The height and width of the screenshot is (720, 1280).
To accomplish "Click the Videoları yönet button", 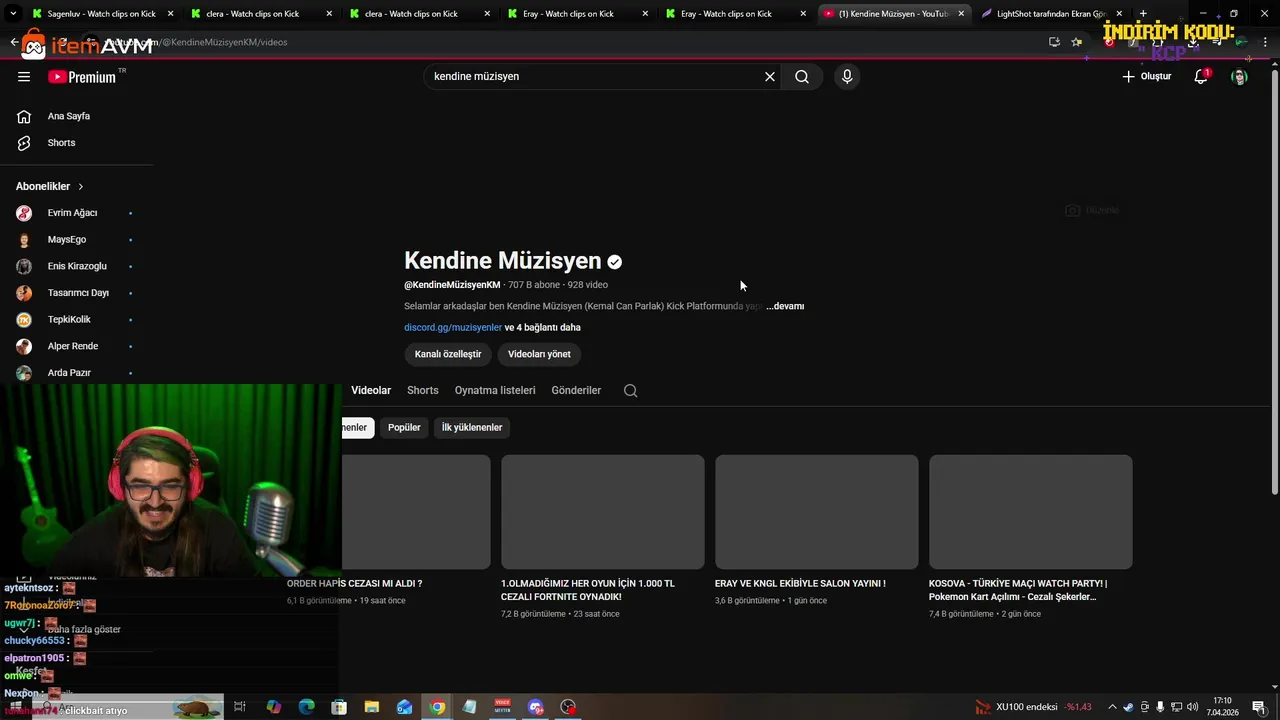I will click(x=539, y=354).
